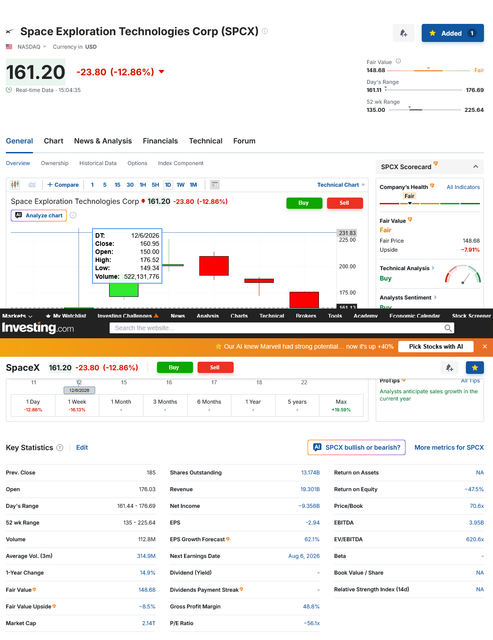Click the Technical Analysis gauge
The image size is (493, 640).
tap(463, 274)
